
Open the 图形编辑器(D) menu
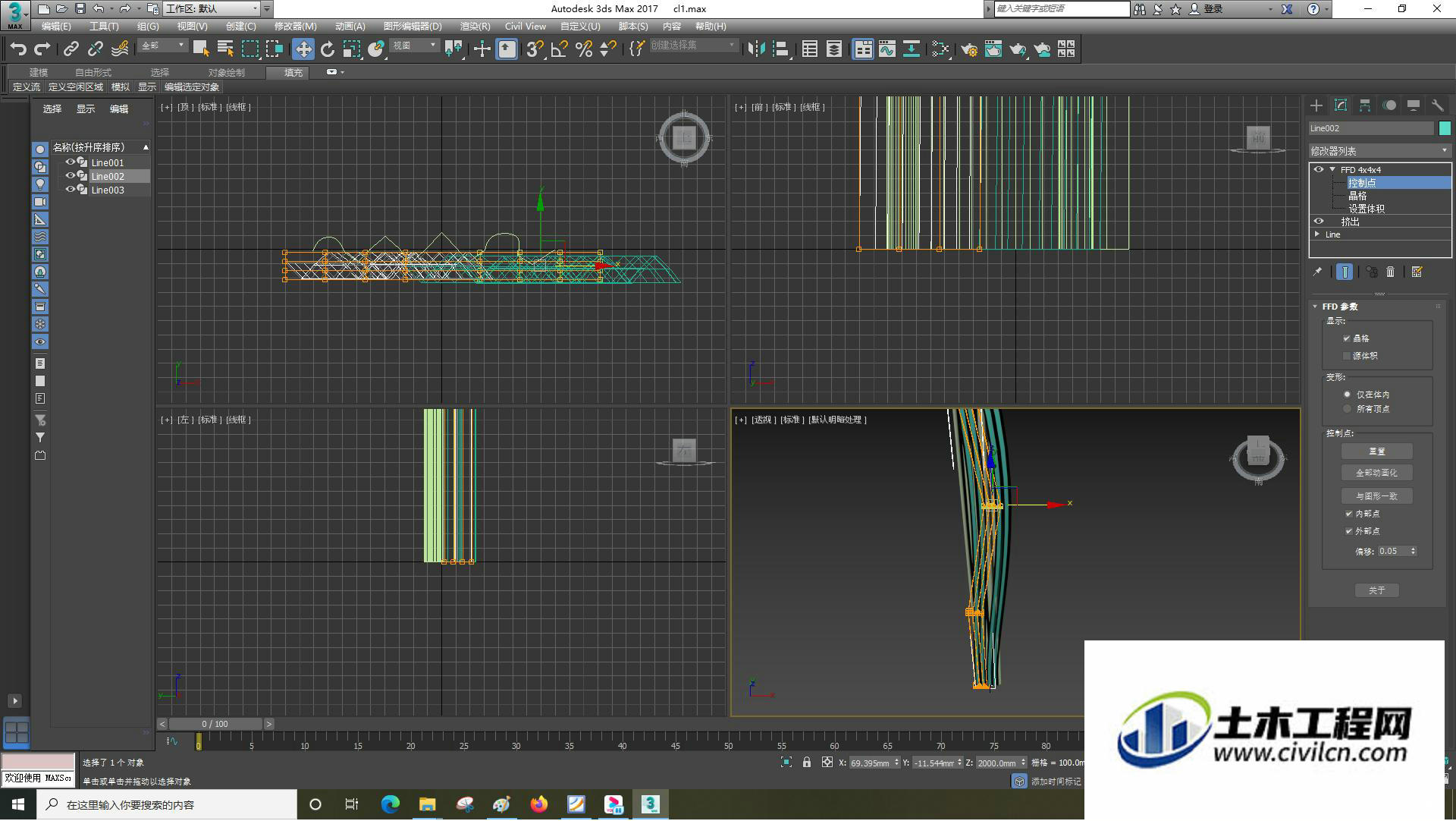click(413, 27)
